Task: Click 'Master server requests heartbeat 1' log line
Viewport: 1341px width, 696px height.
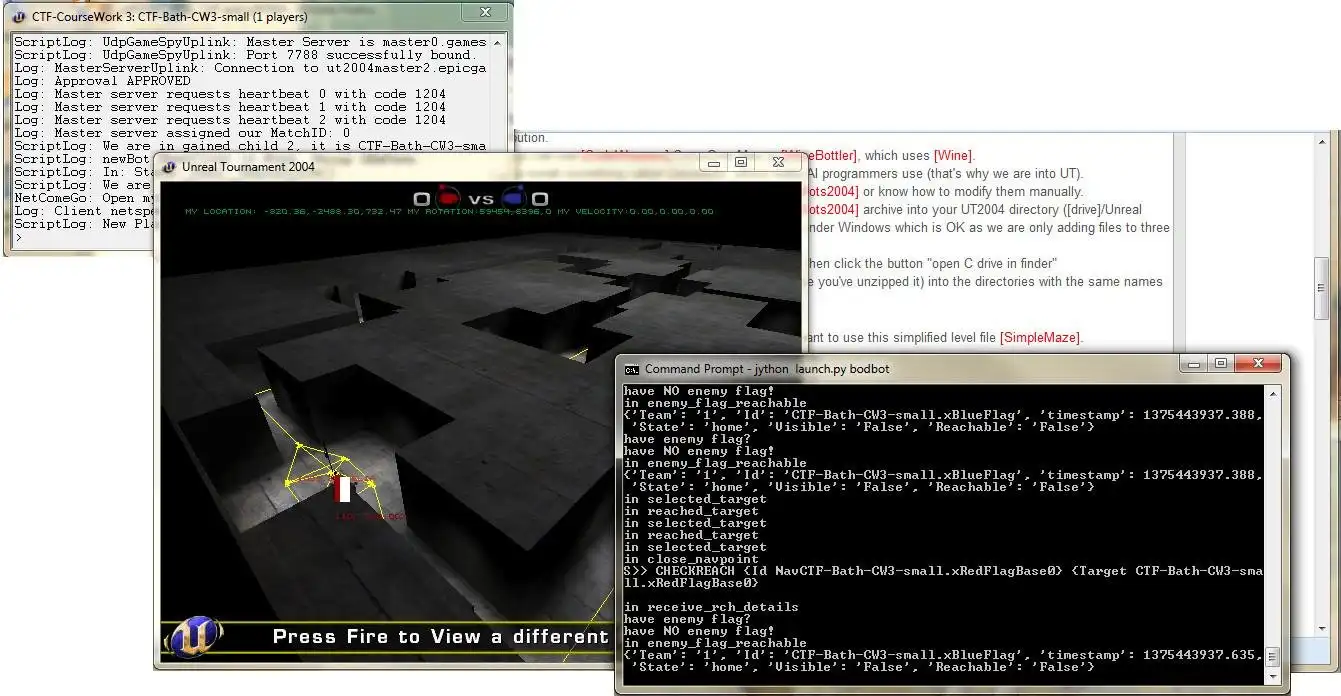Action: coord(230,107)
